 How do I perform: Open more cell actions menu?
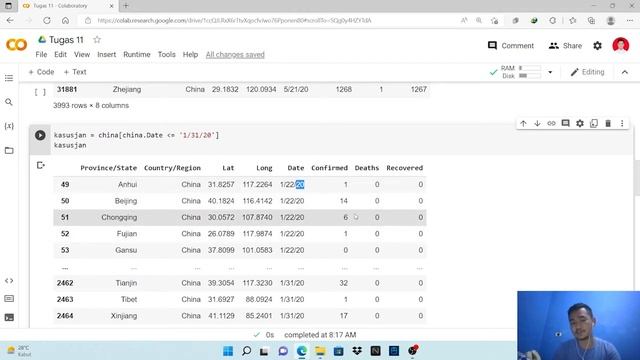pyautogui.click(x=622, y=123)
